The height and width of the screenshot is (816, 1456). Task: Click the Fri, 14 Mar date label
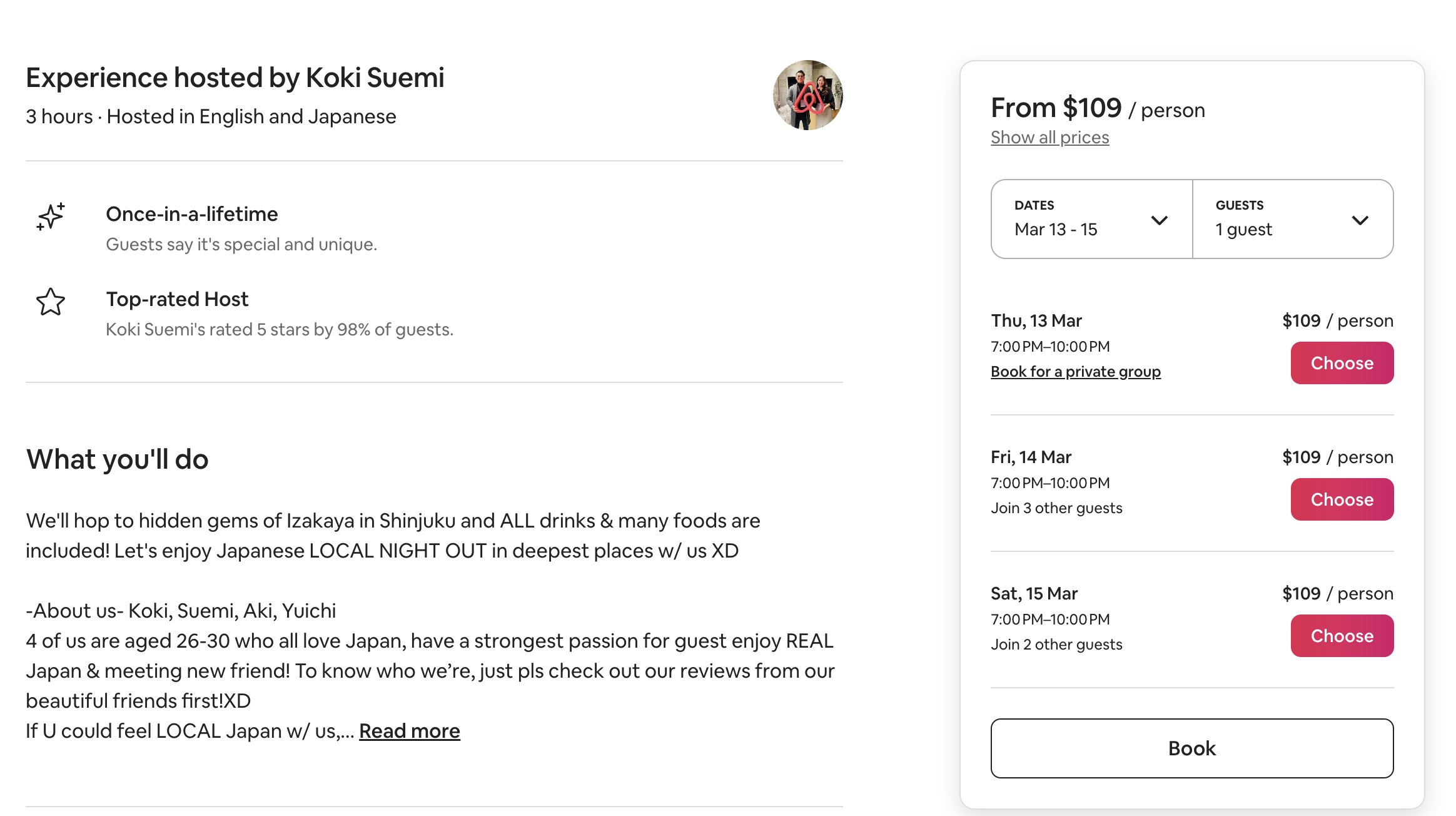point(1031,457)
